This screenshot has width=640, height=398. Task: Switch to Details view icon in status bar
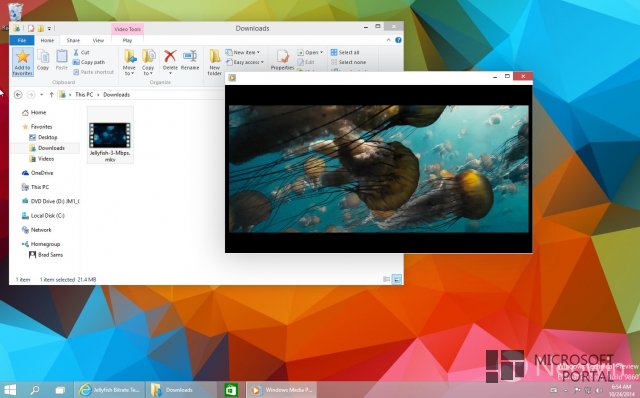pyautogui.click(x=387, y=279)
